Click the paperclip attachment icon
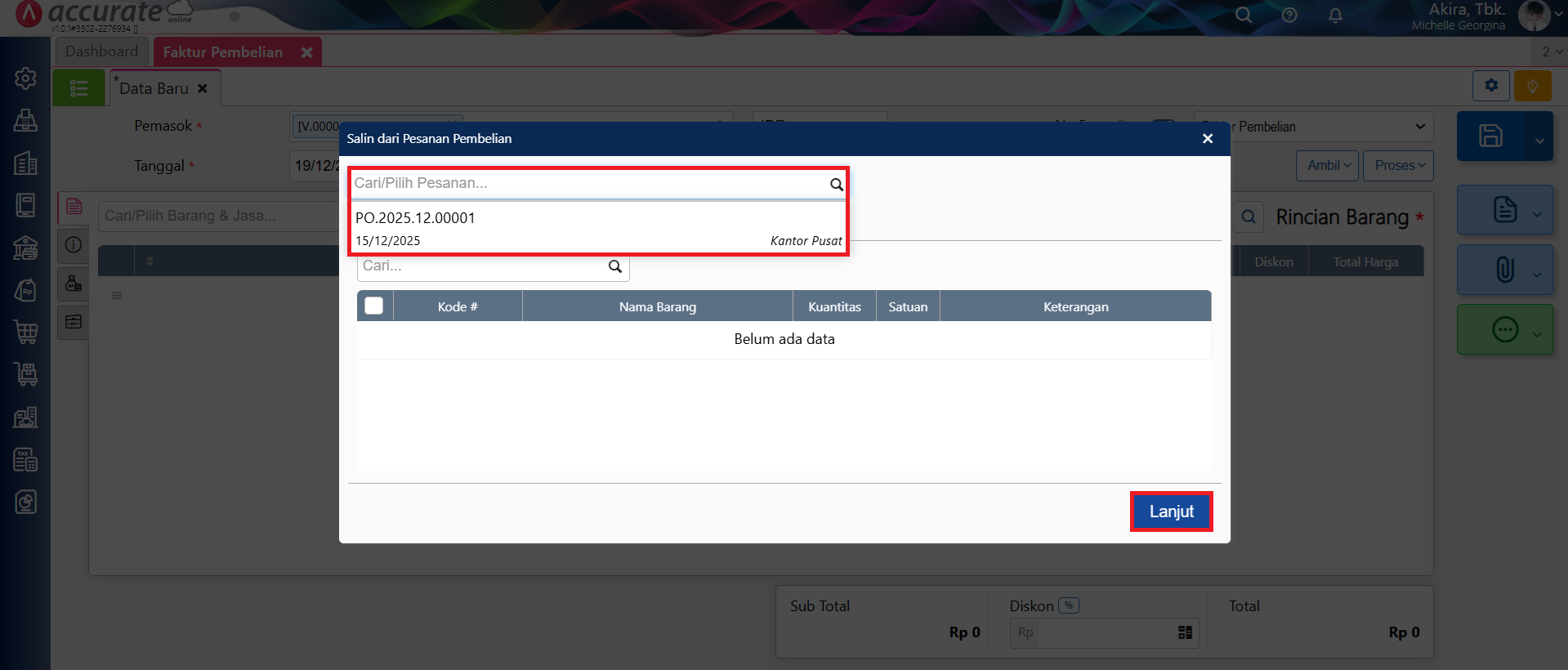This screenshot has width=1568, height=670. pos(1504,270)
